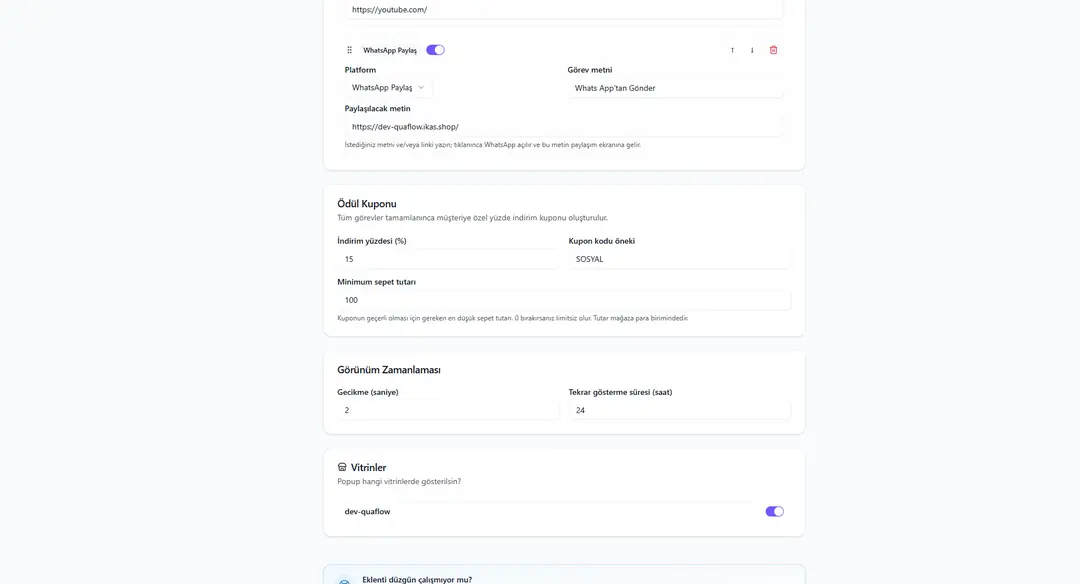Click the Eklenti düzgün çalışmıyor mu banner
The height and width of the screenshot is (584, 1080).
[x=563, y=576]
